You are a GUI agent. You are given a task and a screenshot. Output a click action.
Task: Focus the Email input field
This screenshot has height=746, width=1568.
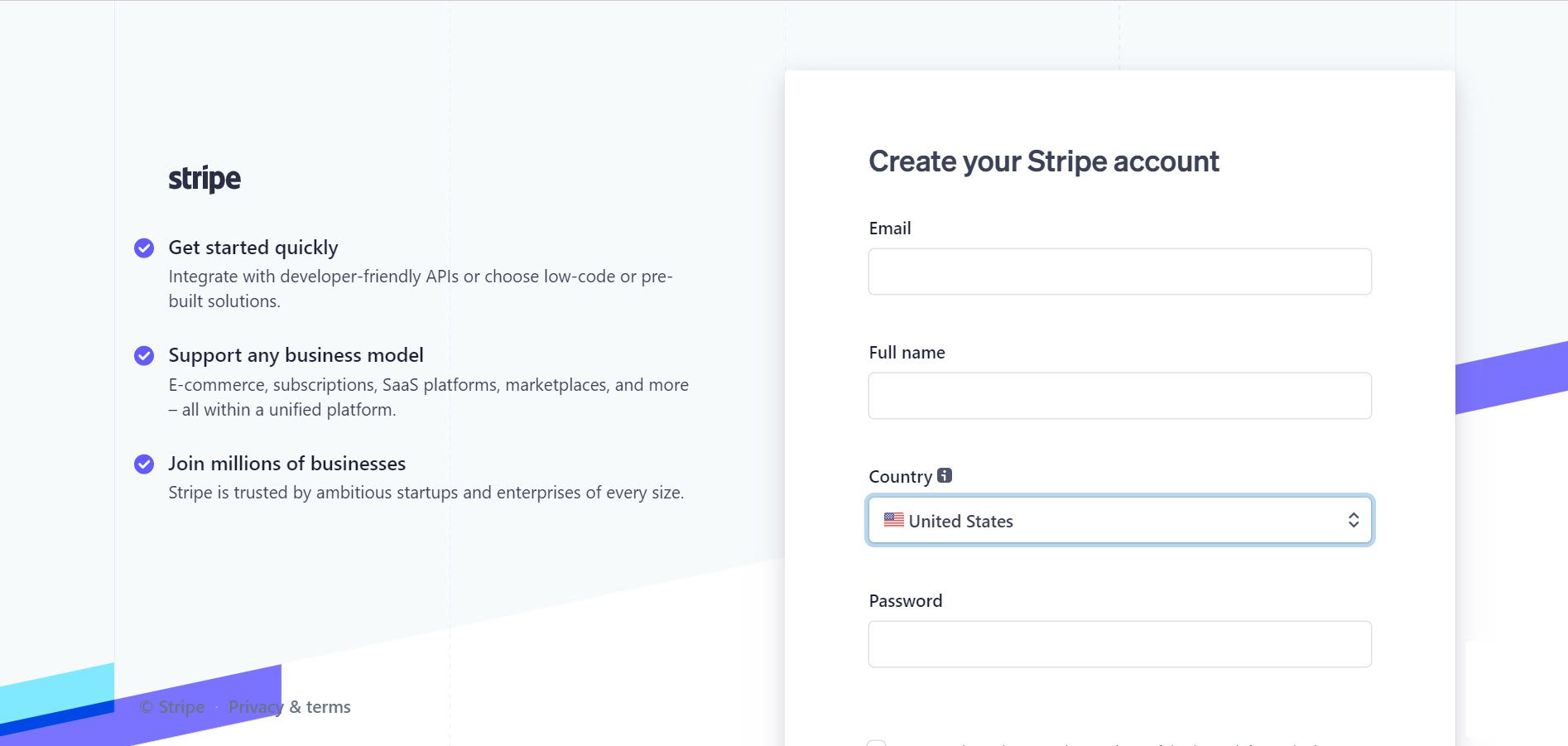(1120, 272)
